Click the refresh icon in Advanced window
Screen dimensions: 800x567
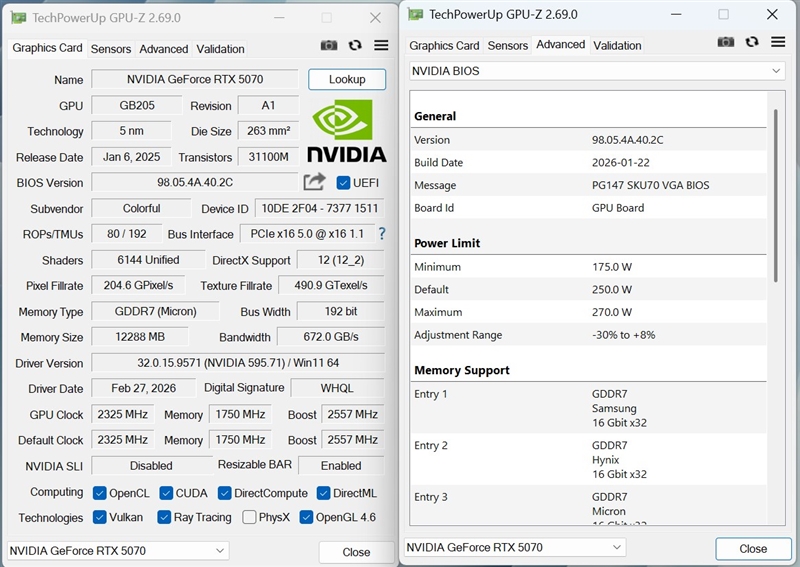[x=752, y=42]
